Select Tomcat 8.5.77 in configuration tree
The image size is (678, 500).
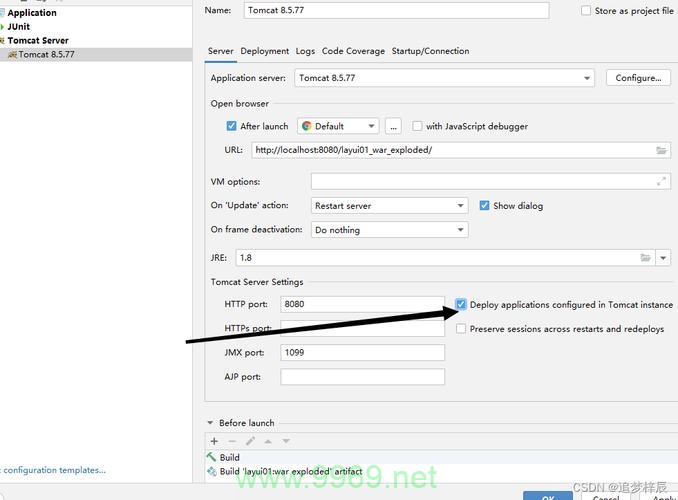pos(96,54)
